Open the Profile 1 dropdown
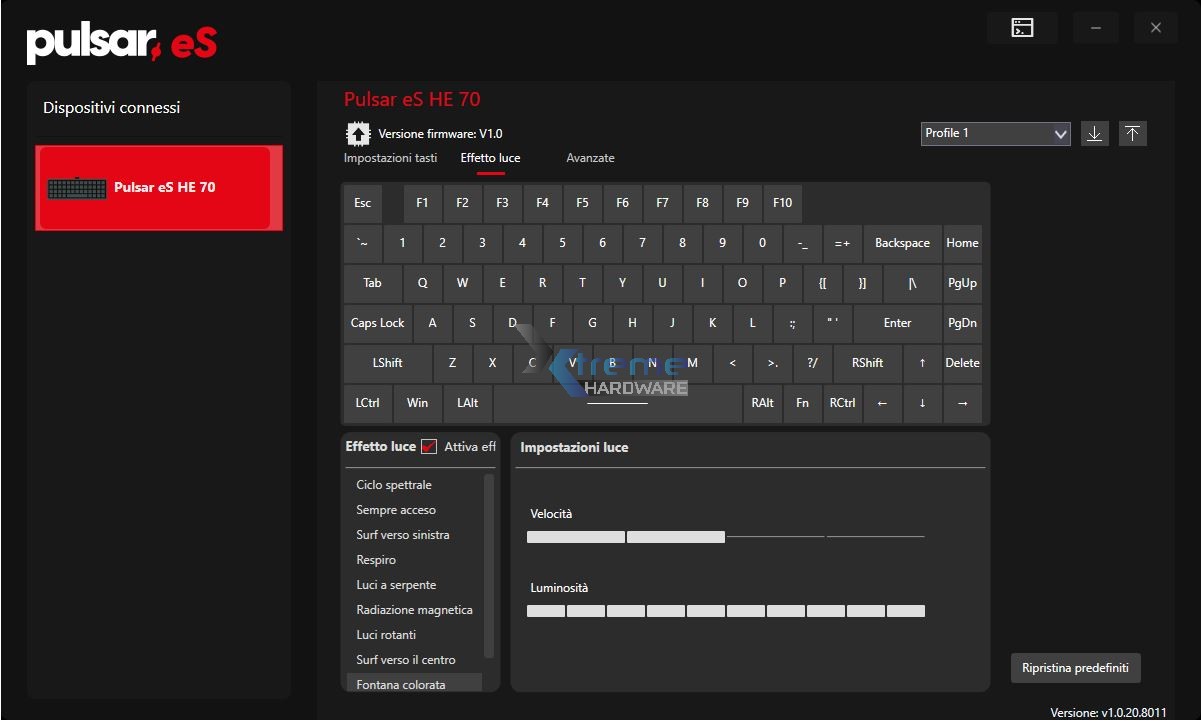1201x721 pixels. point(995,134)
